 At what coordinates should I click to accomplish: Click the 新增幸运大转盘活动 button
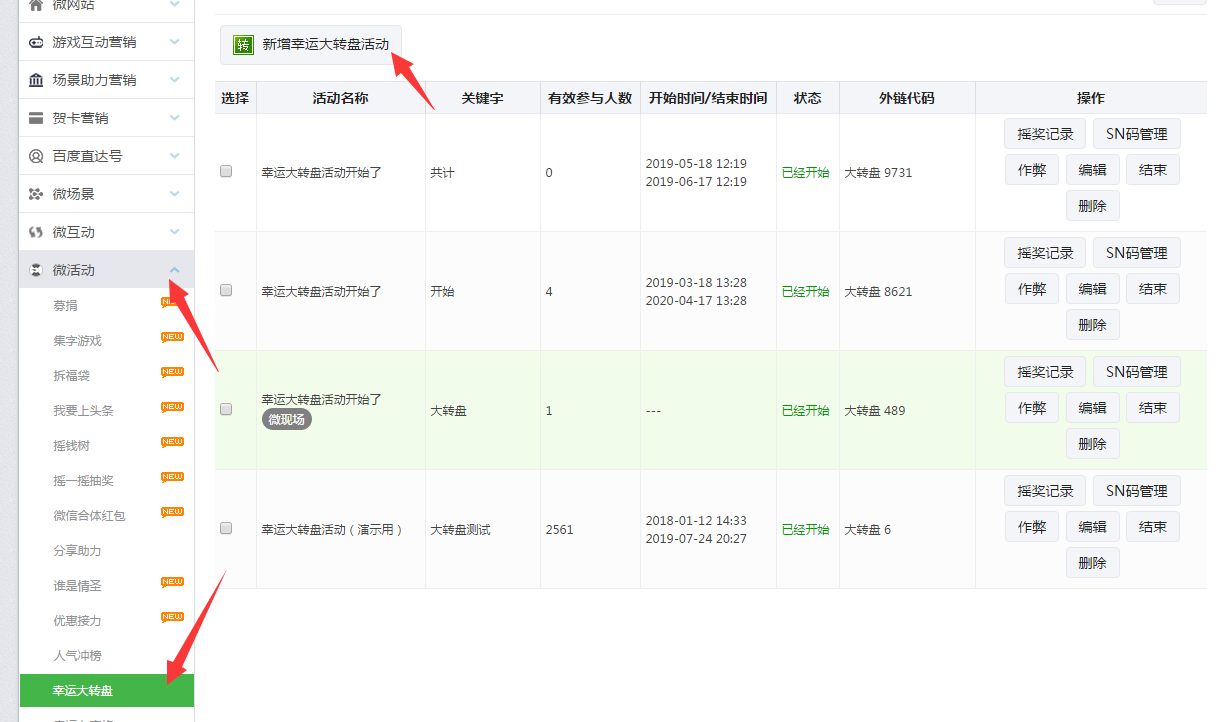[310, 45]
